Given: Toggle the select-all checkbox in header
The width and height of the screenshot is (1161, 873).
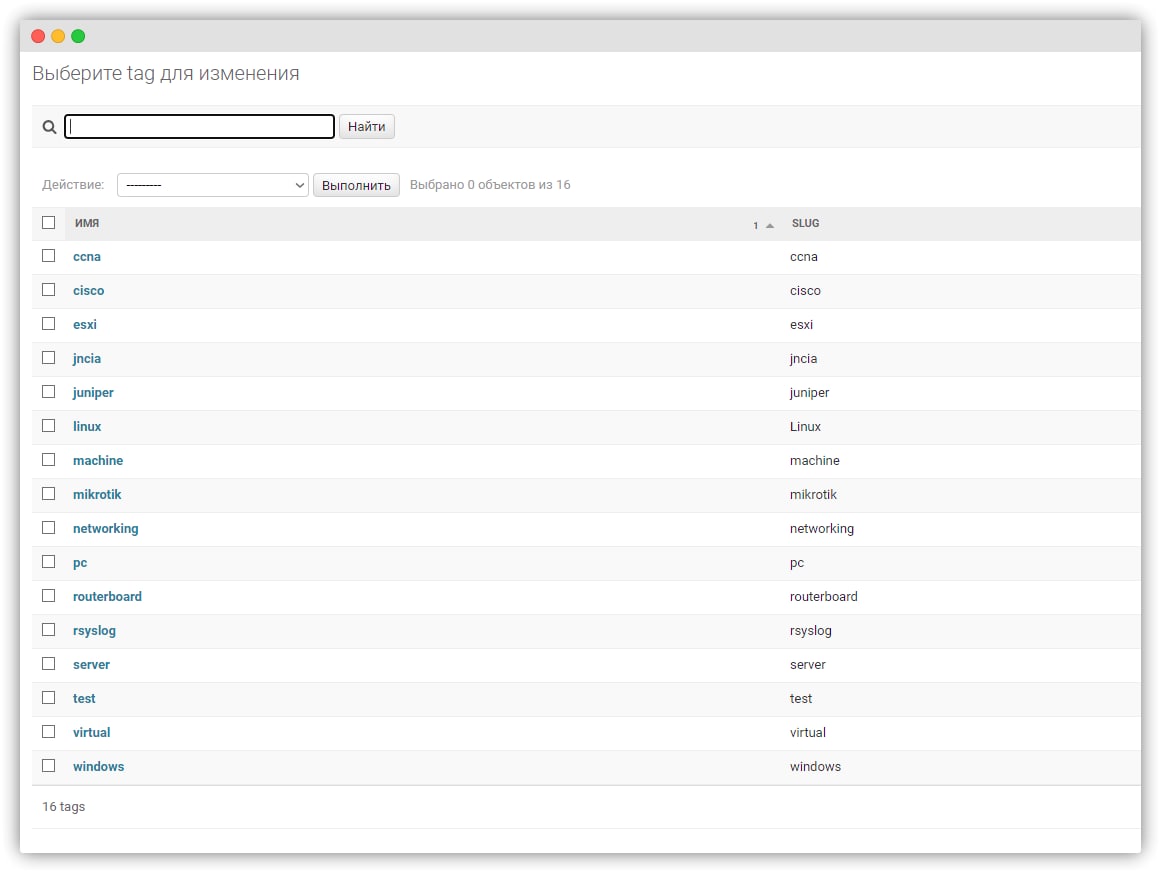Looking at the screenshot, I should [x=48, y=223].
